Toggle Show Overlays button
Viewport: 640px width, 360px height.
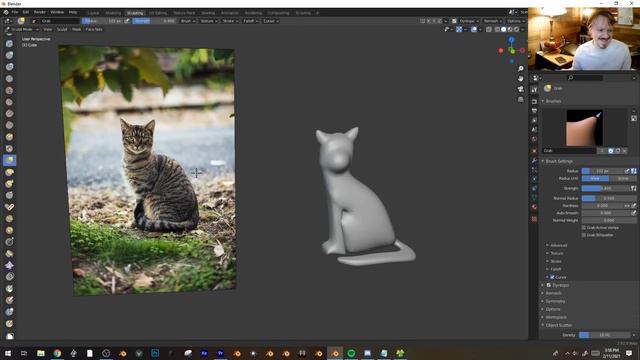[x=474, y=29]
